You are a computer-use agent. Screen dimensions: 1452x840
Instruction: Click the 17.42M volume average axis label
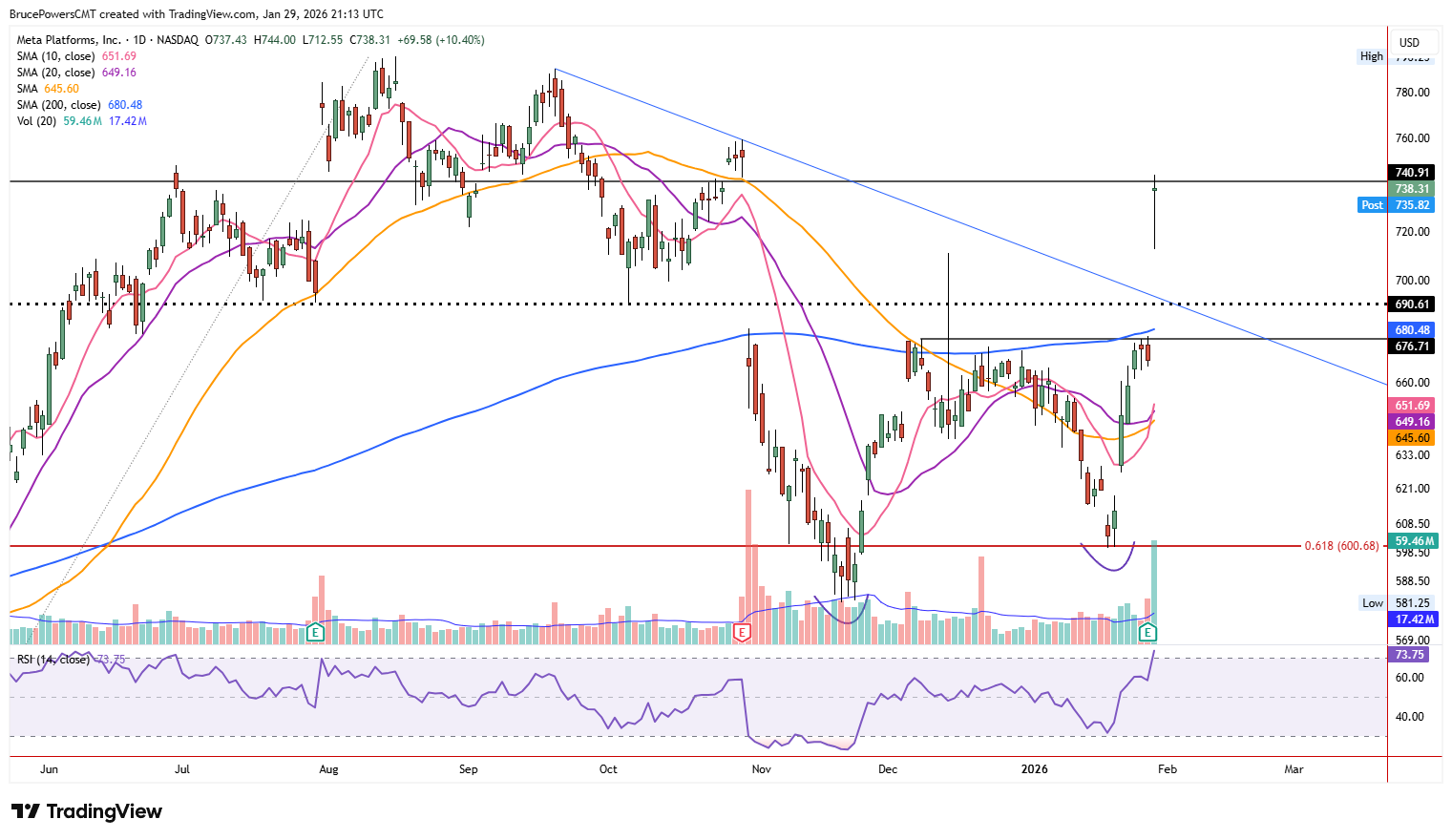pyautogui.click(x=1412, y=619)
